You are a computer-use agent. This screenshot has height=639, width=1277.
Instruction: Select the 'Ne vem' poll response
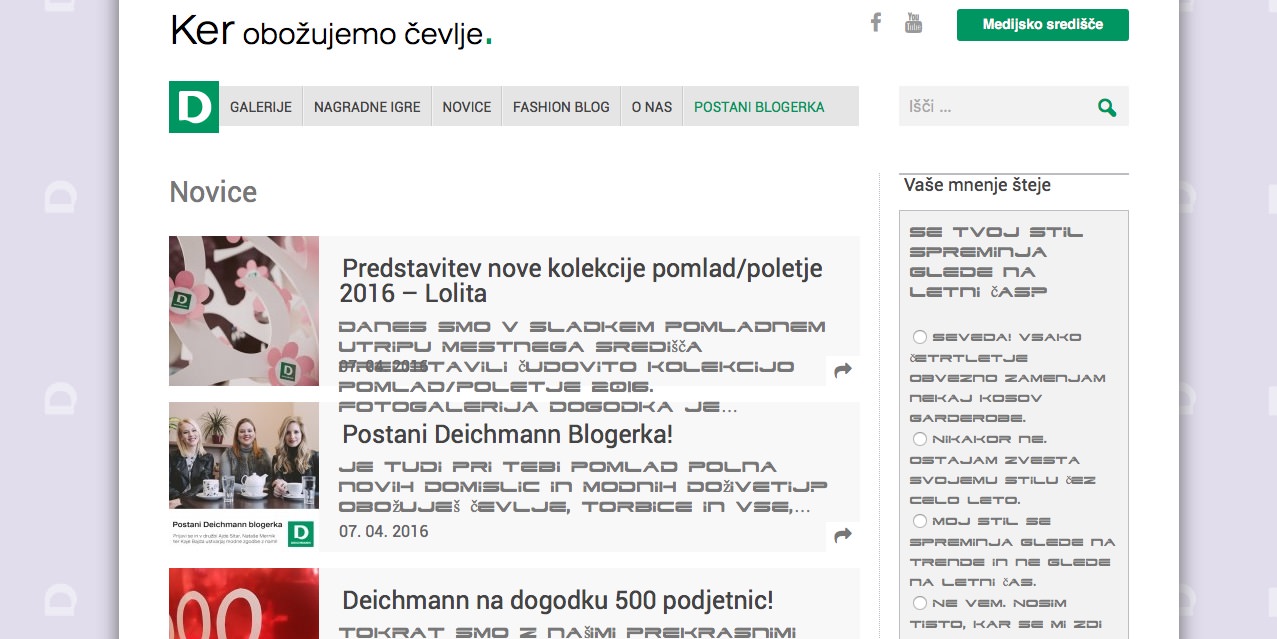(919, 602)
